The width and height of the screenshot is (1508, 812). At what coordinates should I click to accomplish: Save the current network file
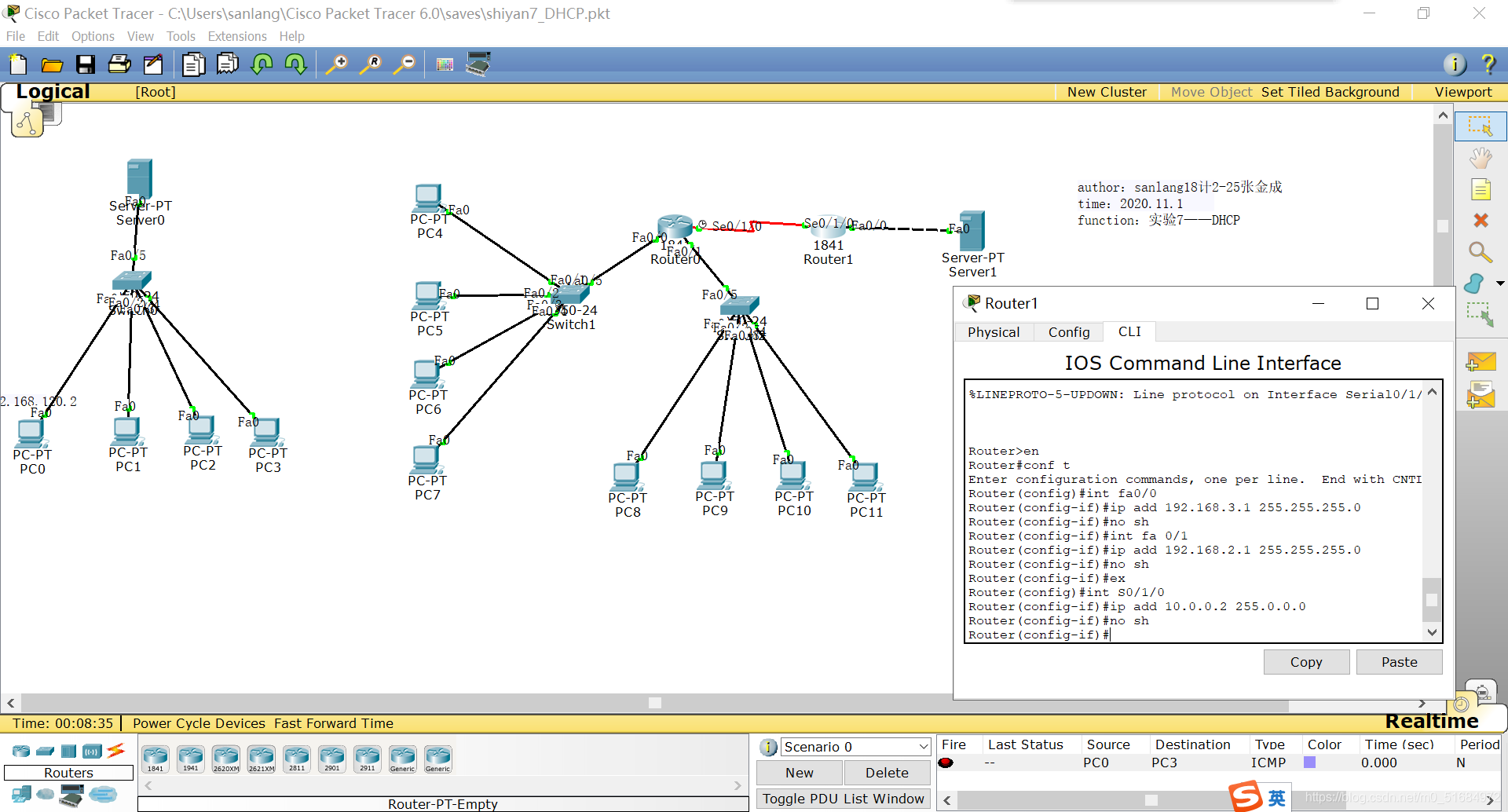tap(86, 64)
